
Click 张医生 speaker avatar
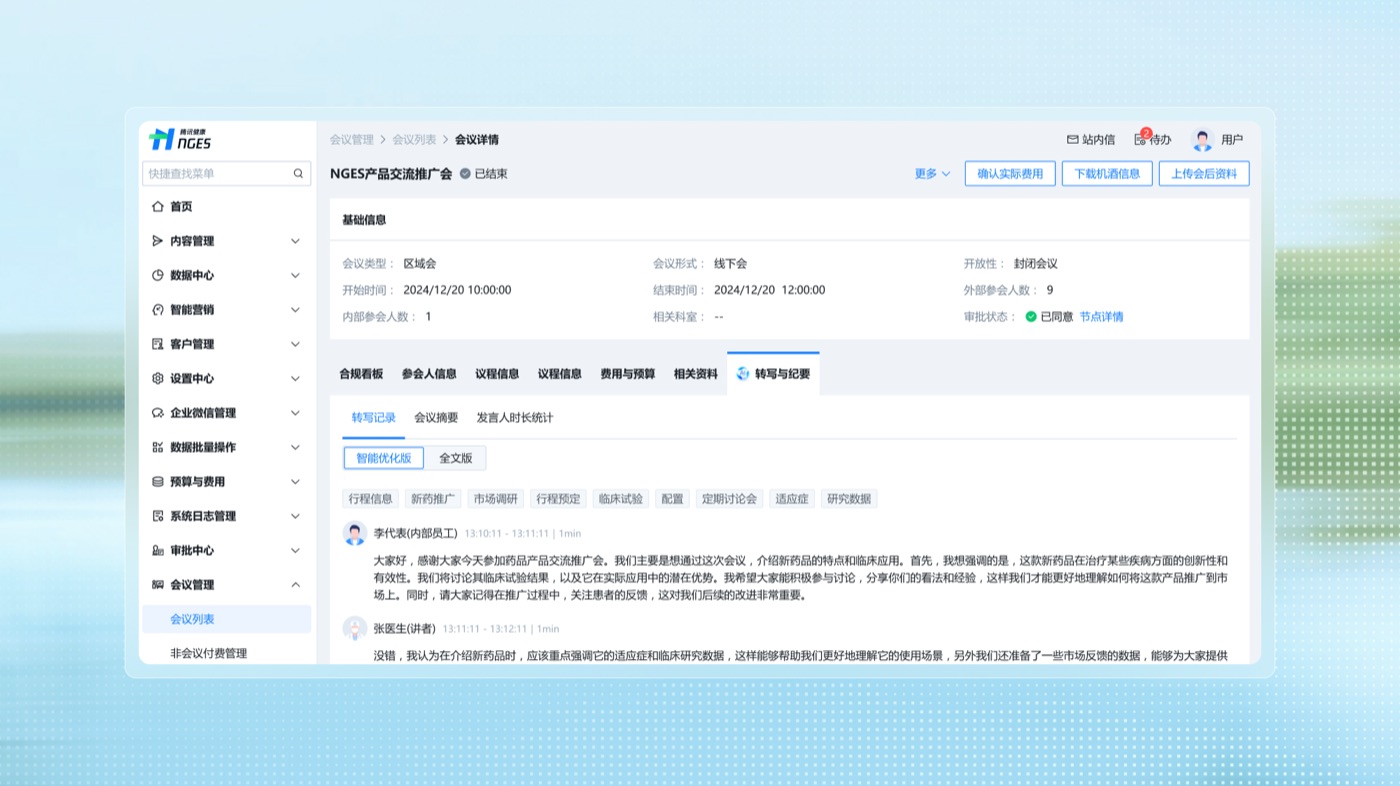pyautogui.click(x=355, y=628)
